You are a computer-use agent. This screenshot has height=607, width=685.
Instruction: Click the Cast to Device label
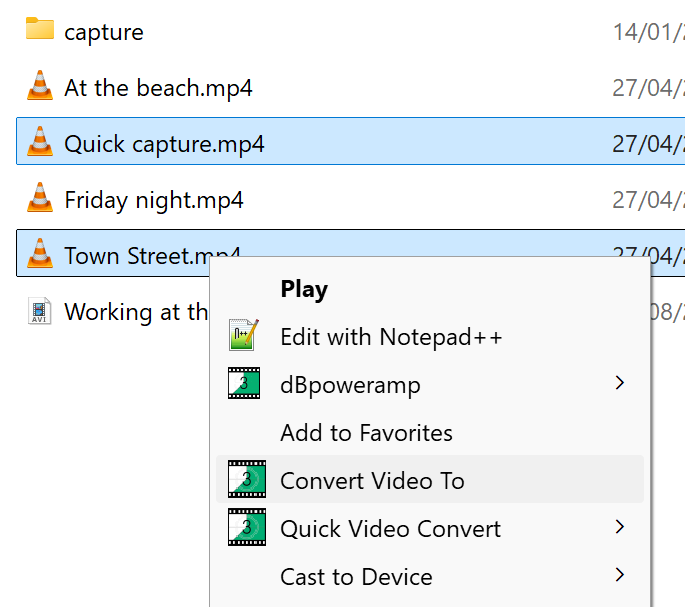coord(356,577)
